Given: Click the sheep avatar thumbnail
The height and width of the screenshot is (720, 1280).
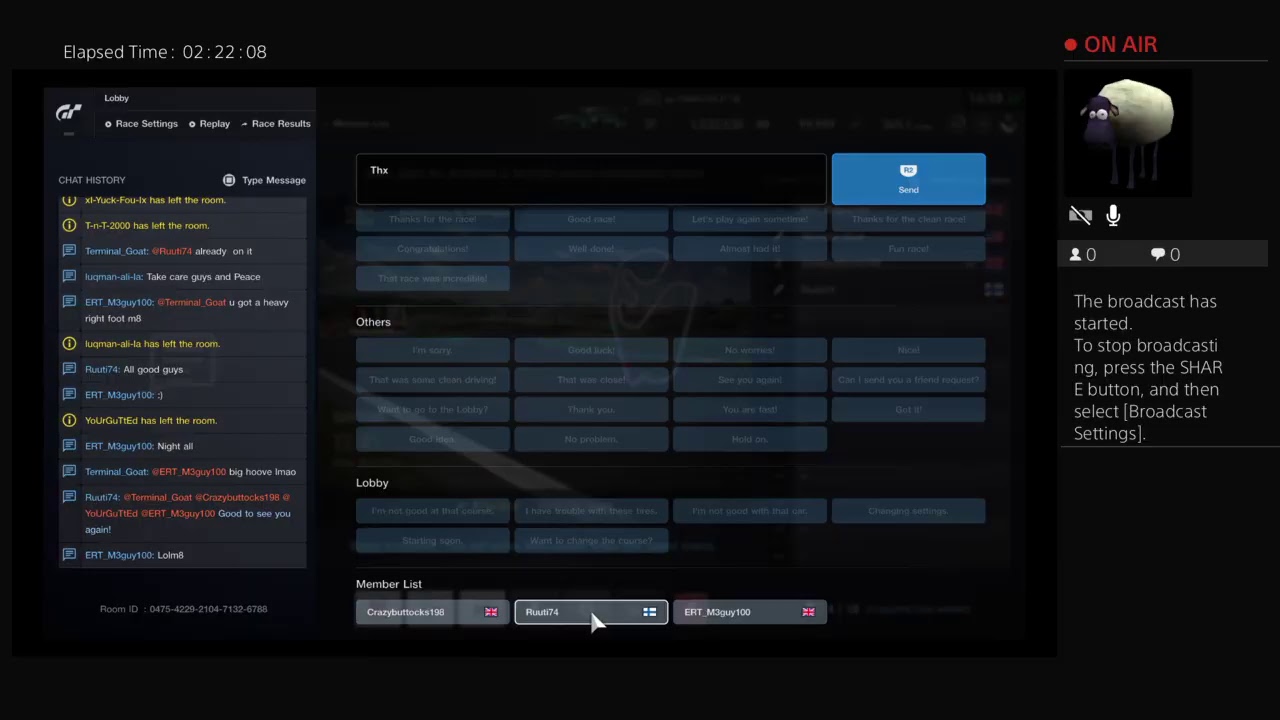Looking at the screenshot, I should pos(1128,133).
